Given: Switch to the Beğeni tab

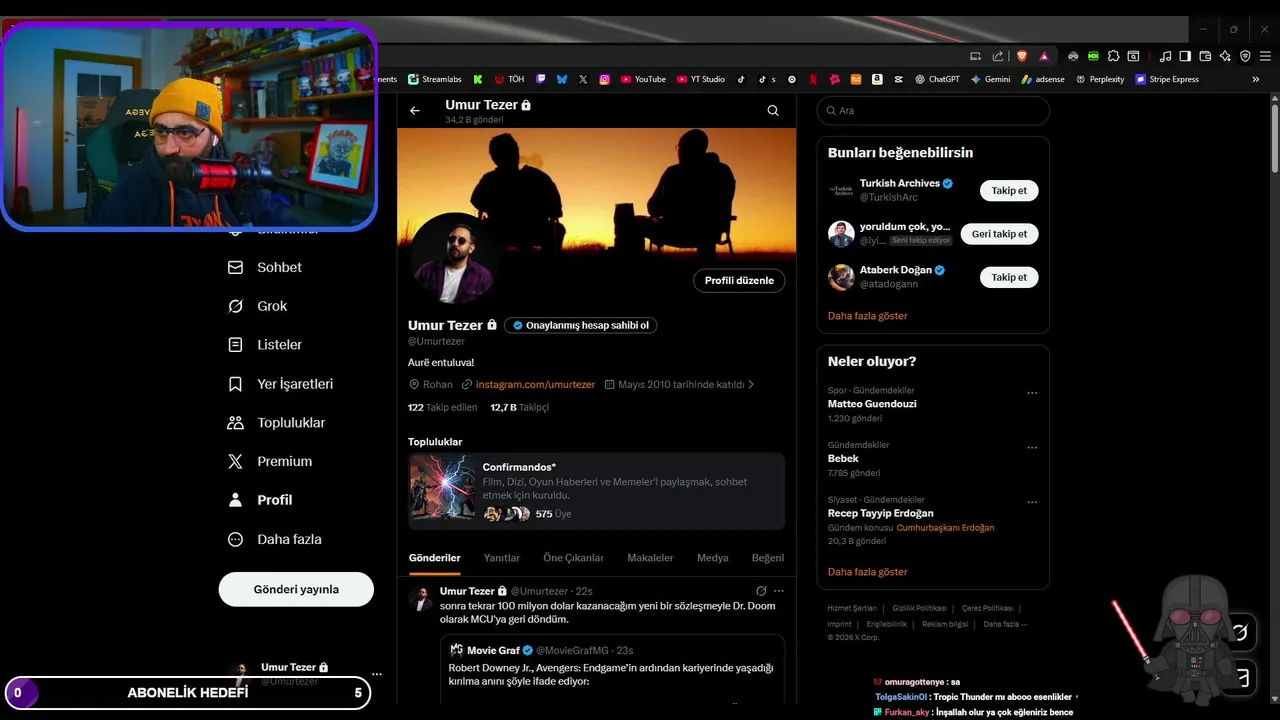Looking at the screenshot, I should (768, 558).
